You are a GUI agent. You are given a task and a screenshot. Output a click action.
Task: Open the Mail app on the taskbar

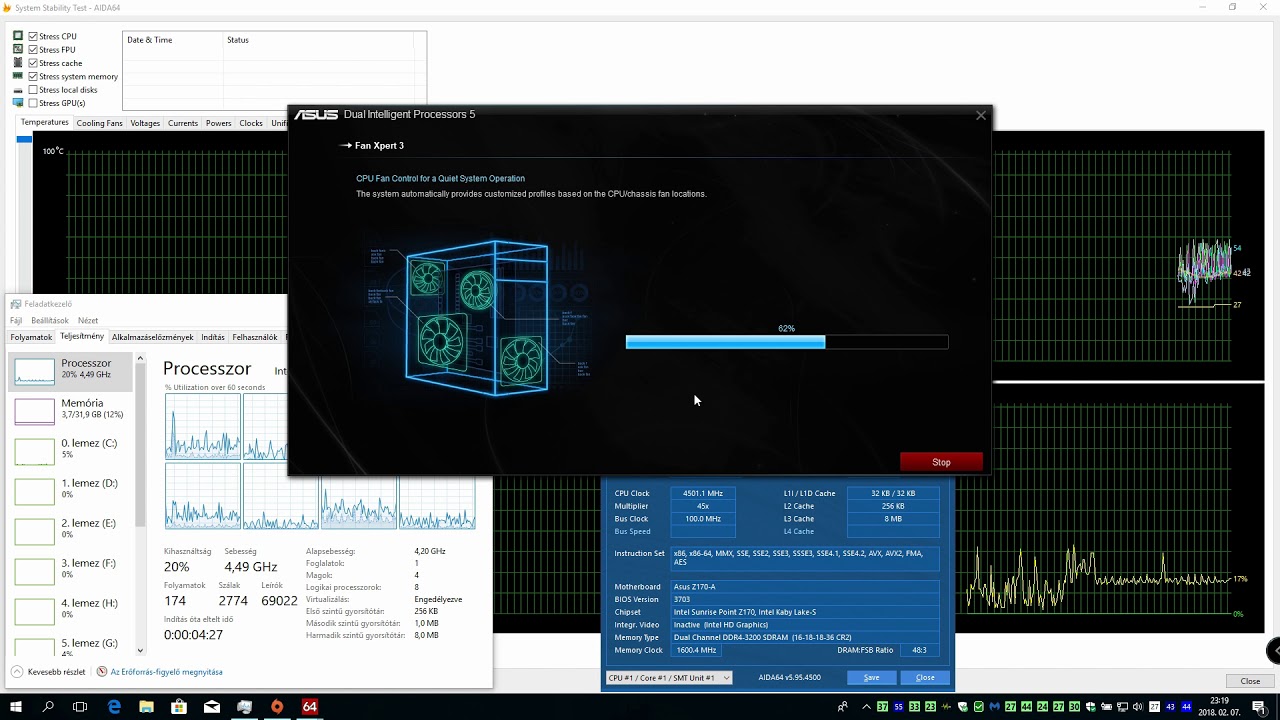pos(212,707)
